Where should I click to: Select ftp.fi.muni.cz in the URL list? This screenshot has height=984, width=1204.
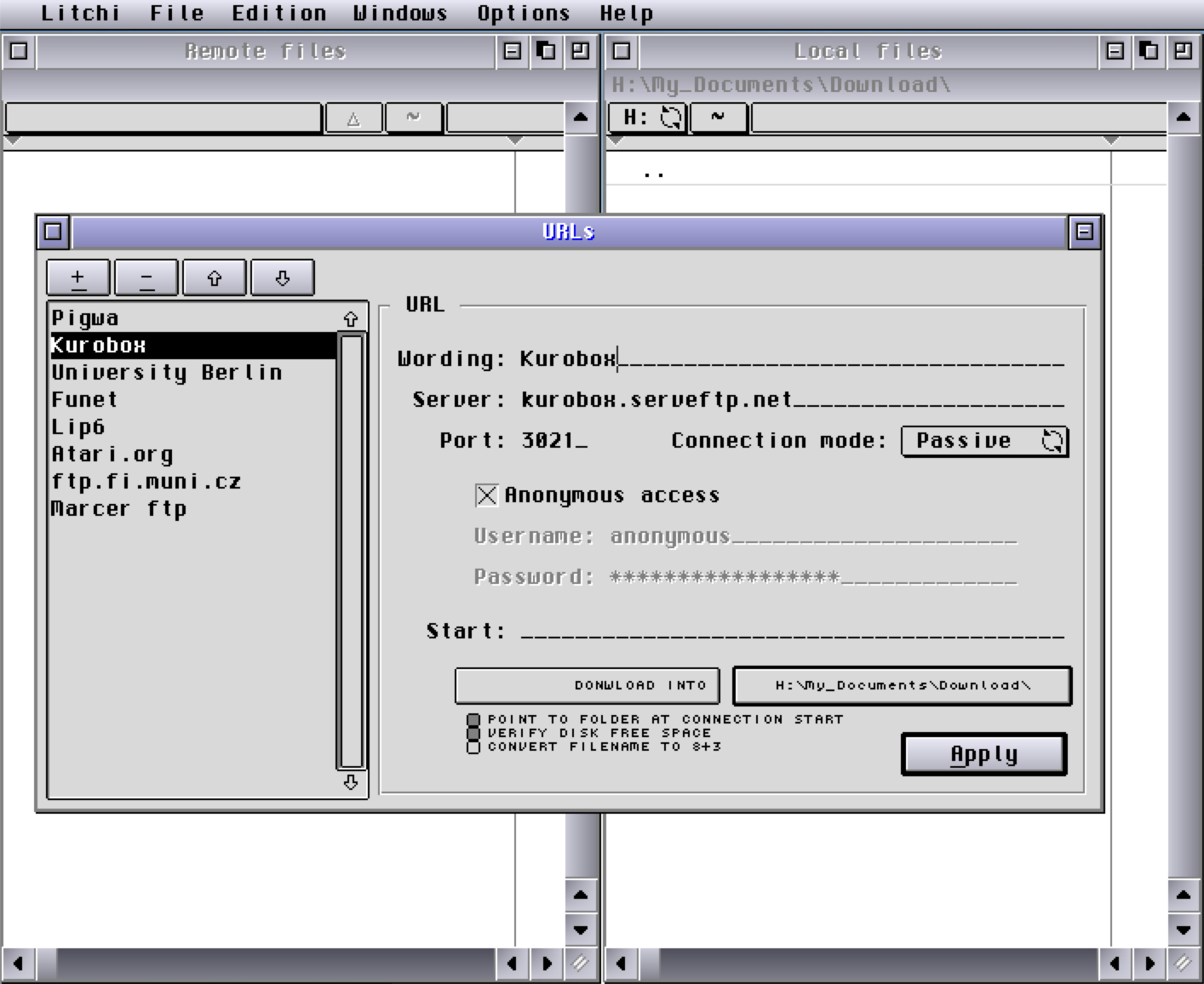point(193,482)
